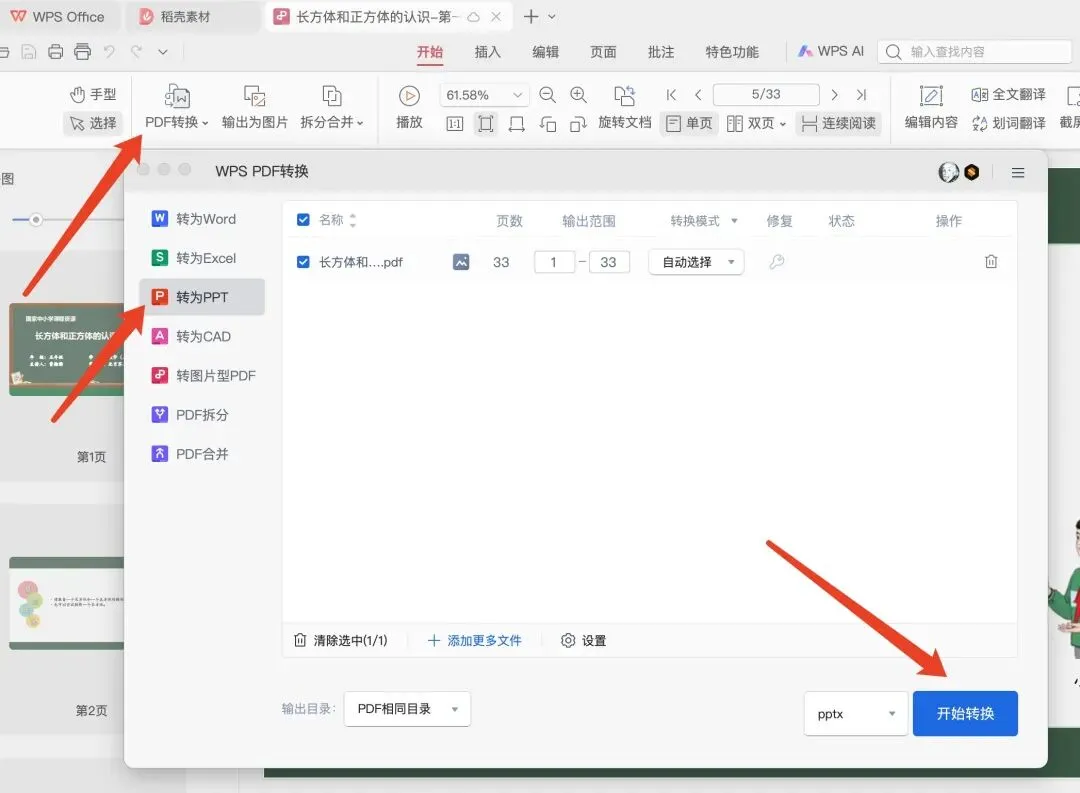The width and height of the screenshot is (1080, 793).
Task: Open the pptx output format dropdown
Action: [x=855, y=714]
